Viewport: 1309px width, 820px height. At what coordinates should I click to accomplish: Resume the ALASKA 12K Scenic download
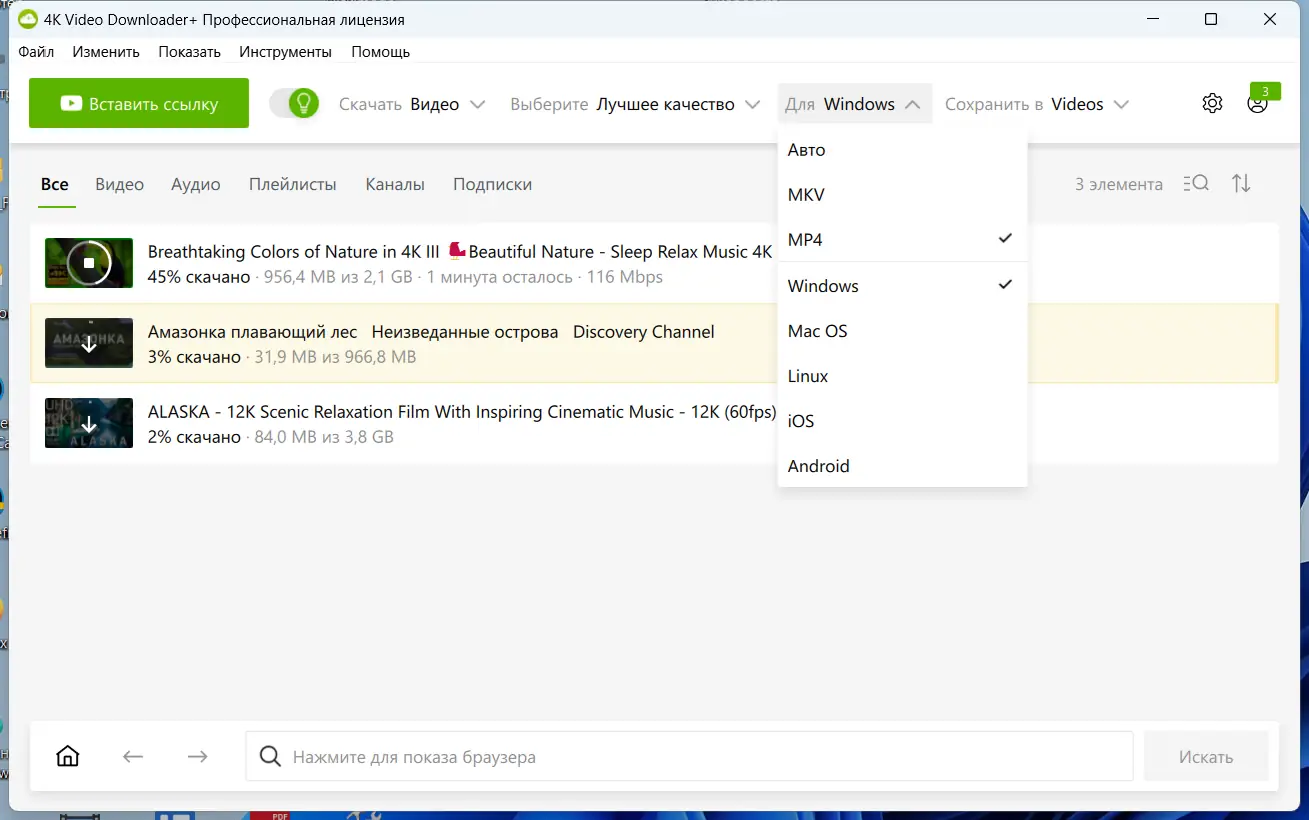click(x=89, y=423)
